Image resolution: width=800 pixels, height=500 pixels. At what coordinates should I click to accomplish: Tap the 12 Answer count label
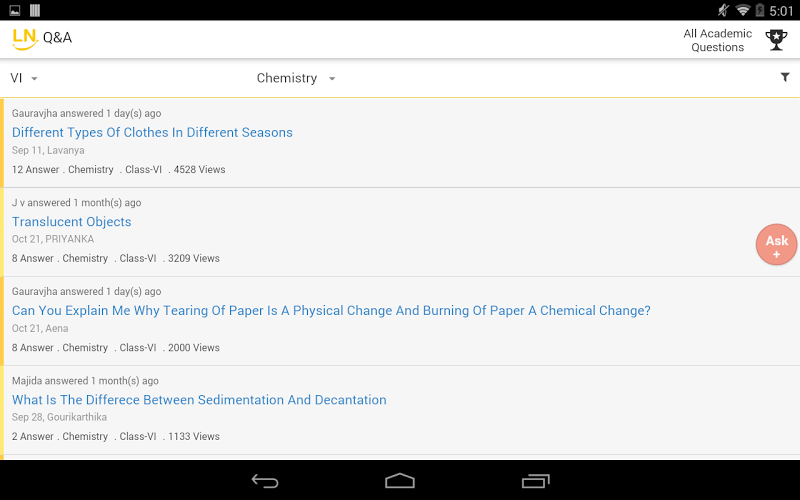tap(35, 170)
